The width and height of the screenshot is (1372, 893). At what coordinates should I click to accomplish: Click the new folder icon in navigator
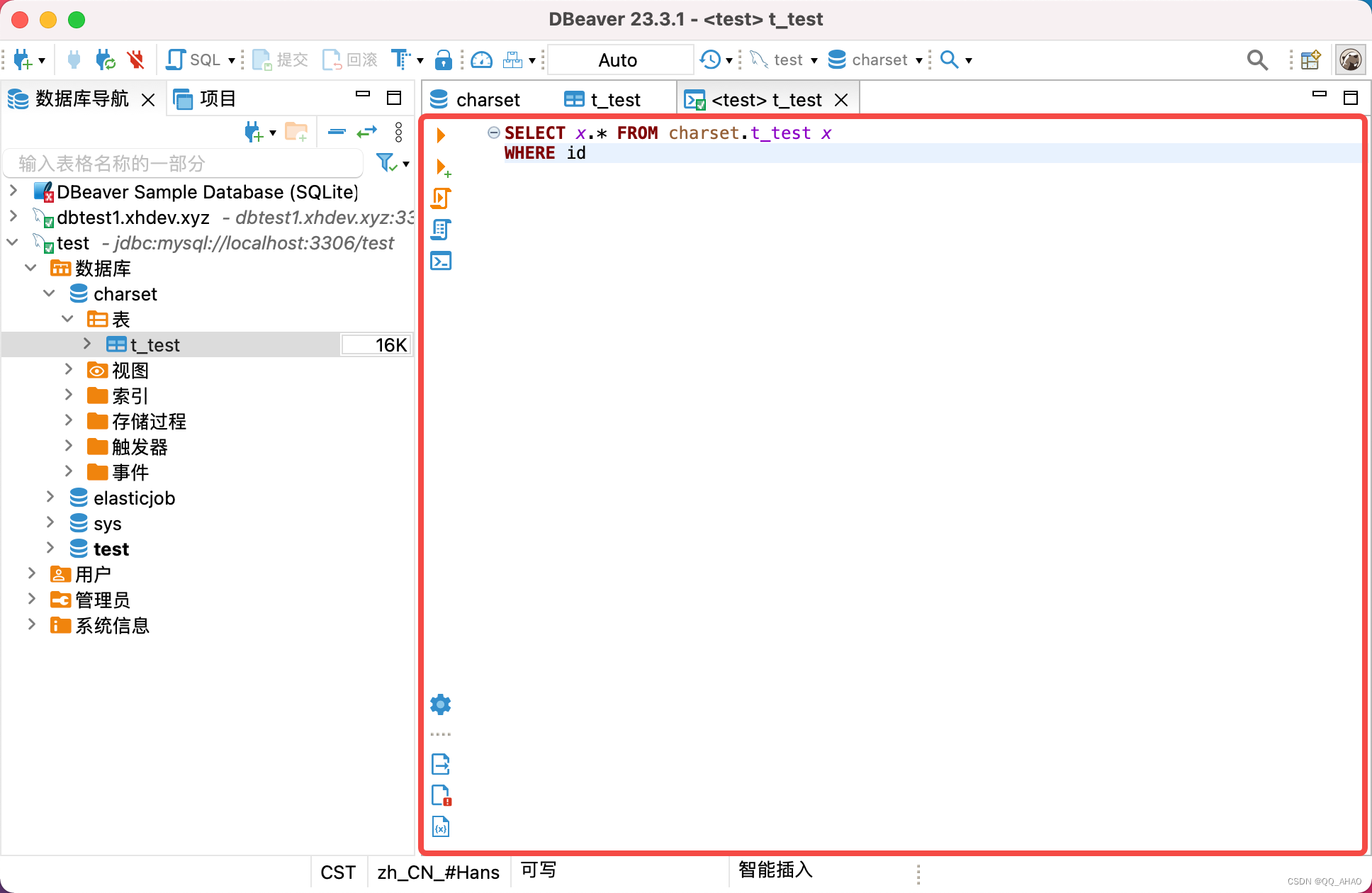click(296, 132)
